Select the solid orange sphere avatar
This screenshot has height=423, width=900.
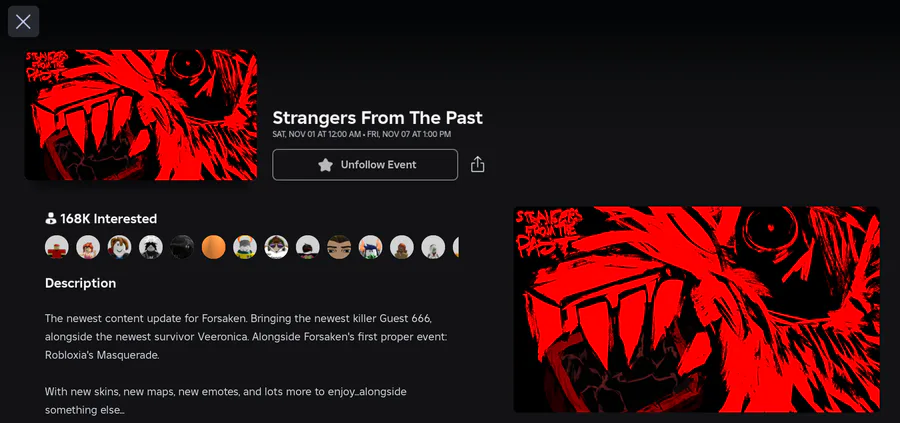(214, 247)
